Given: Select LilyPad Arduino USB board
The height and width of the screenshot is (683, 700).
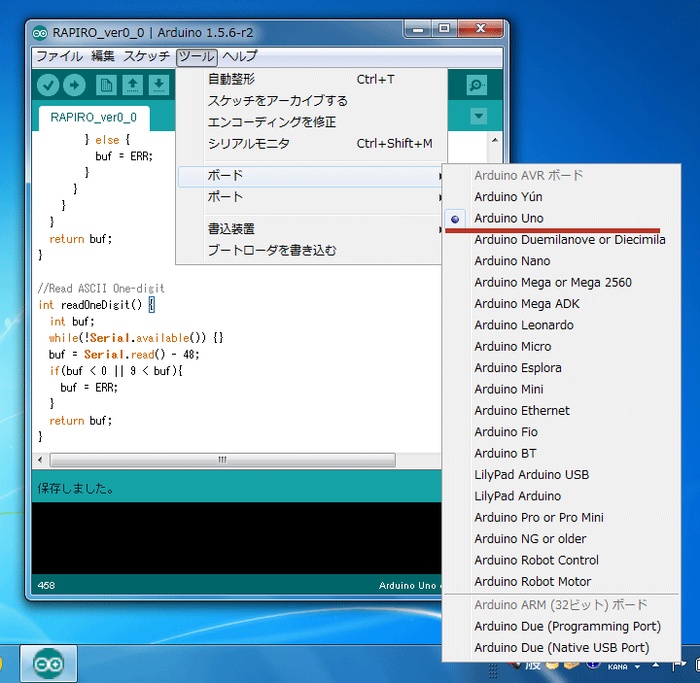Looking at the screenshot, I should click(561, 475).
